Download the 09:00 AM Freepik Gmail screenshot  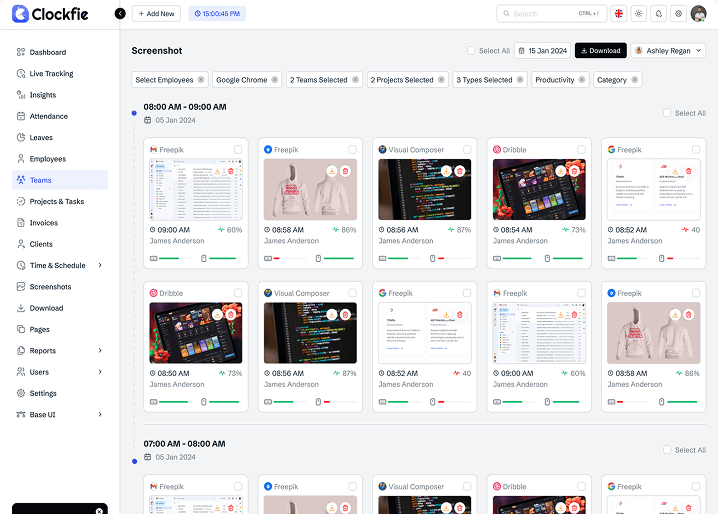click(218, 171)
